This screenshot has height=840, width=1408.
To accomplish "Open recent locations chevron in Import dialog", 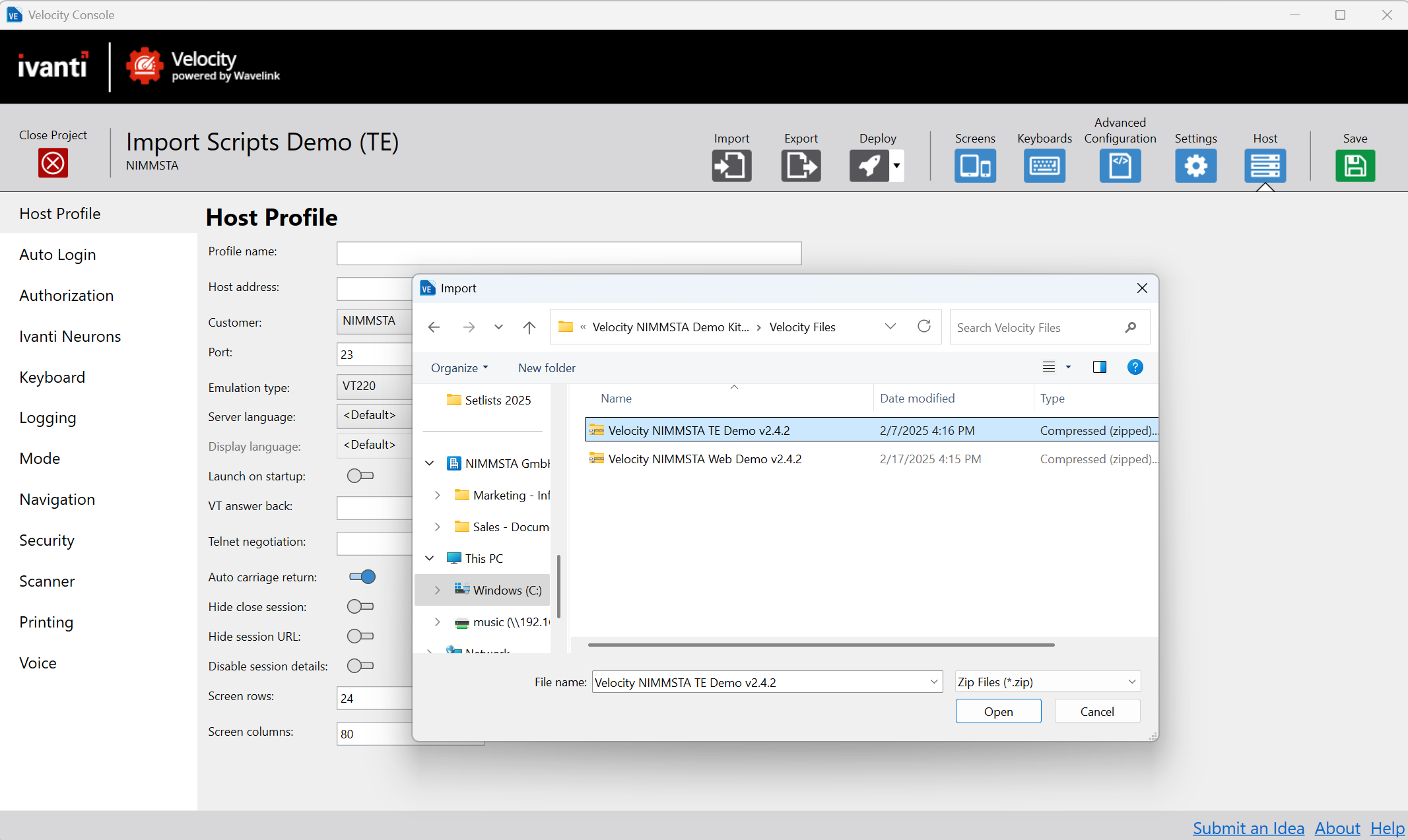I will 498,327.
